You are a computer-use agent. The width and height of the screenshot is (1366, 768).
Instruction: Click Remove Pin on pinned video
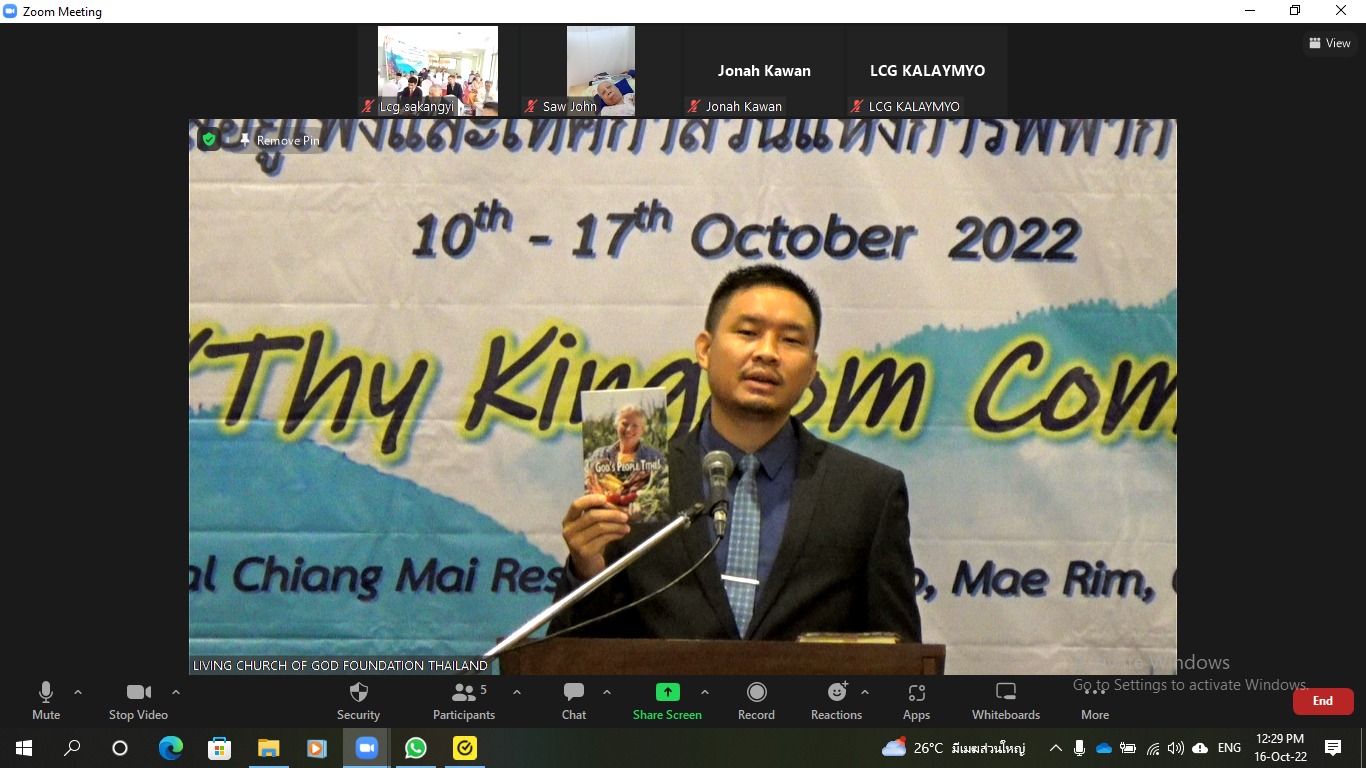pyautogui.click(x=279, y=141)
